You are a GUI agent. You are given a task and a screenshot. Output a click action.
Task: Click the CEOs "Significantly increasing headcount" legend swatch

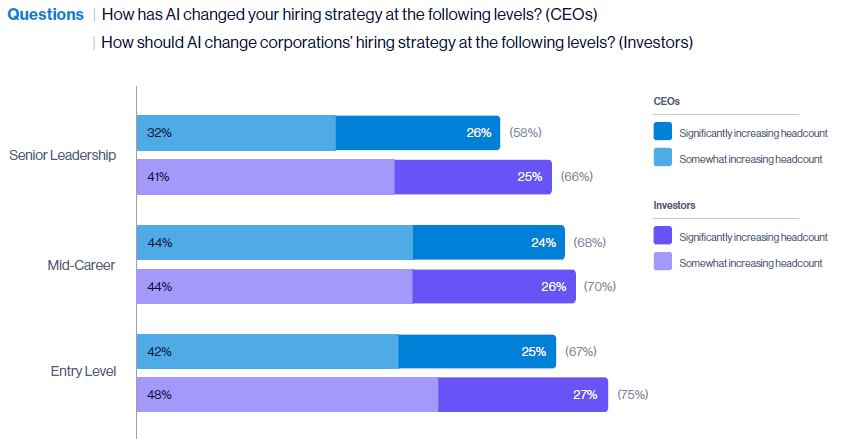662,131
